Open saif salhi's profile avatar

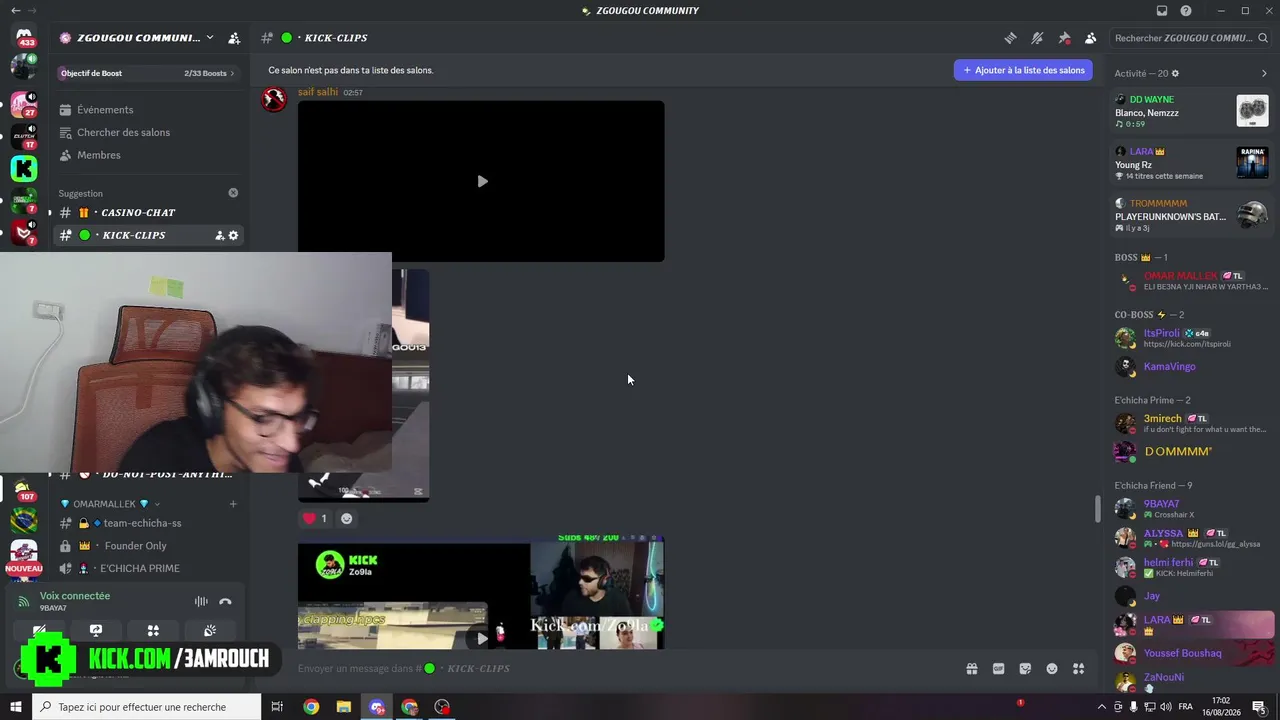pyautogui.click(x=274, y=100)
